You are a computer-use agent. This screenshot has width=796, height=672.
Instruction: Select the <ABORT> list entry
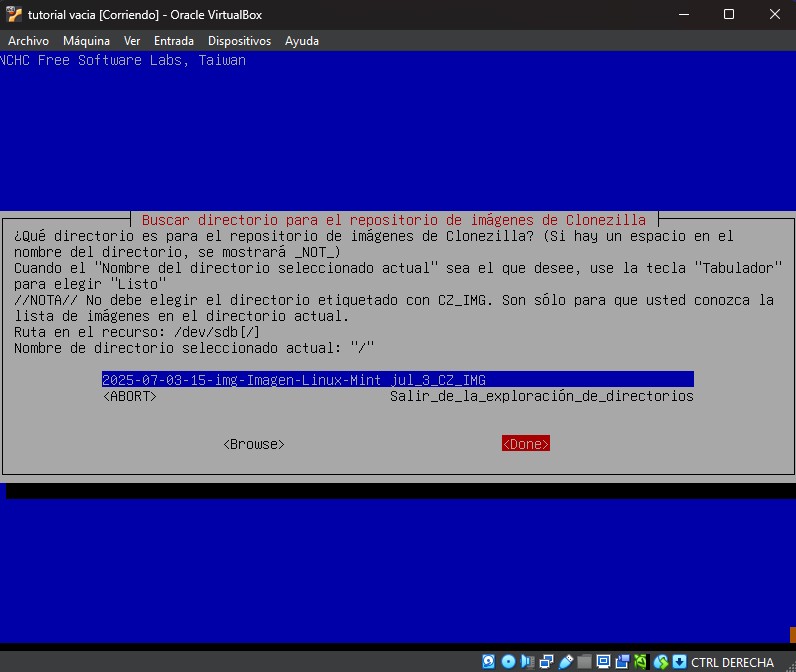pyautogui.click(x=129, y=396)
